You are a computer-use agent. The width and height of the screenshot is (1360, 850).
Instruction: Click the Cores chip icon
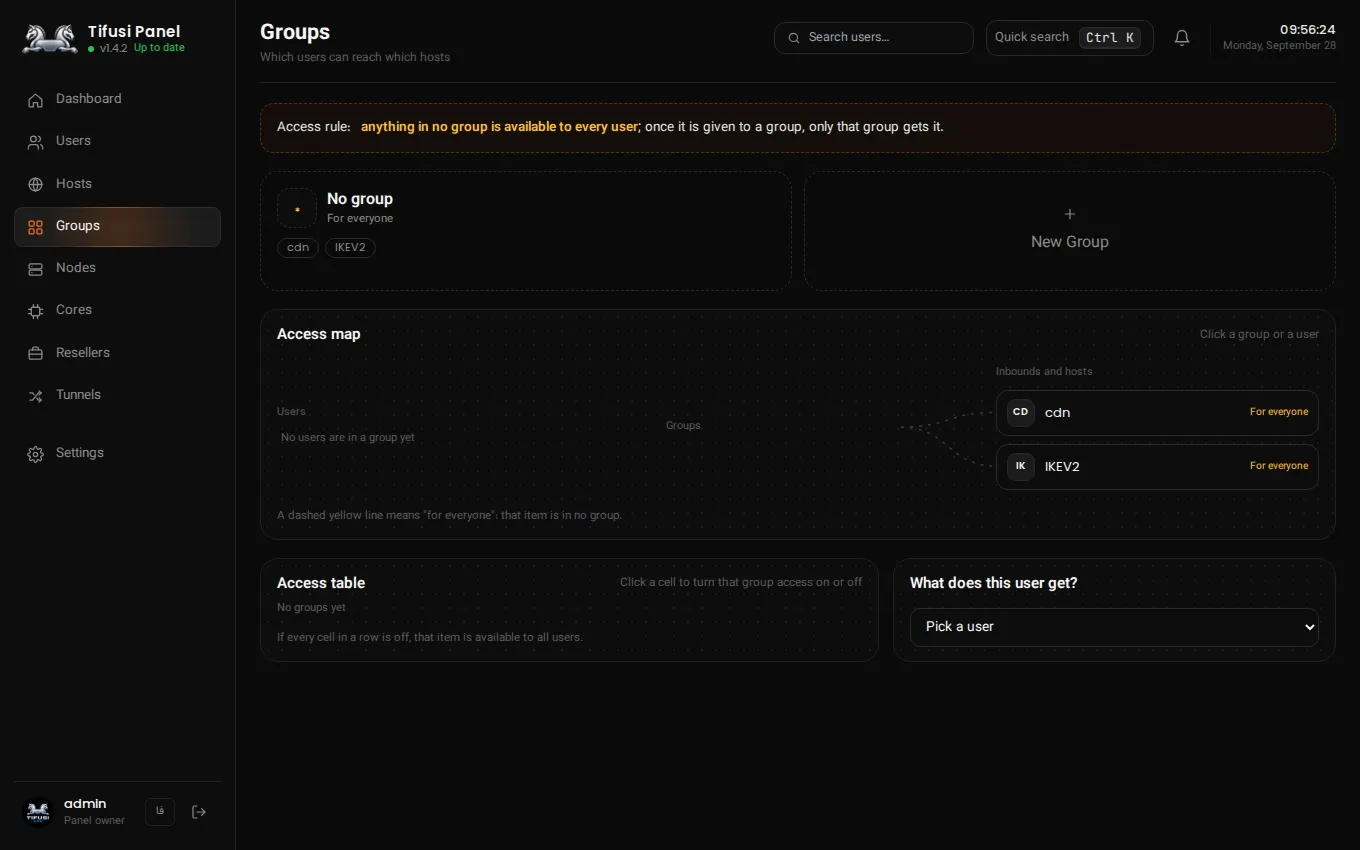tap(35, 311)
